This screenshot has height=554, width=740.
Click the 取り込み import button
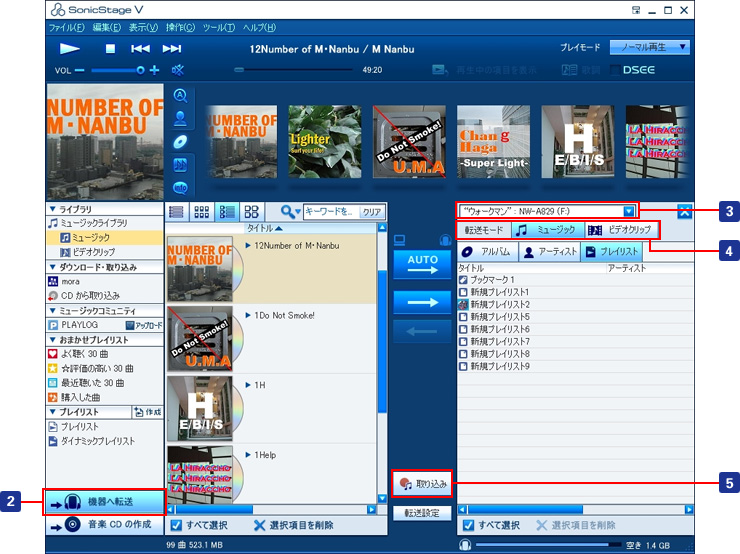tap(422, 484)
